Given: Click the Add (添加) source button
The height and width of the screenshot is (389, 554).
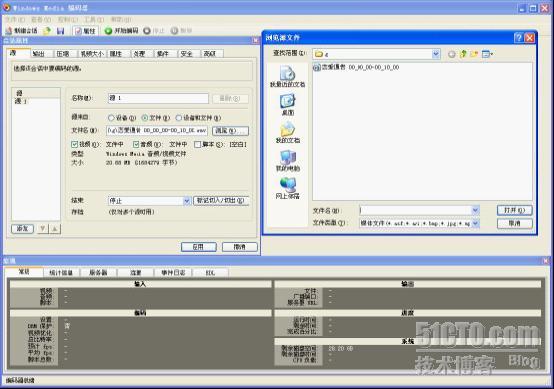Looking at the screenshot, I should point(22,229).
